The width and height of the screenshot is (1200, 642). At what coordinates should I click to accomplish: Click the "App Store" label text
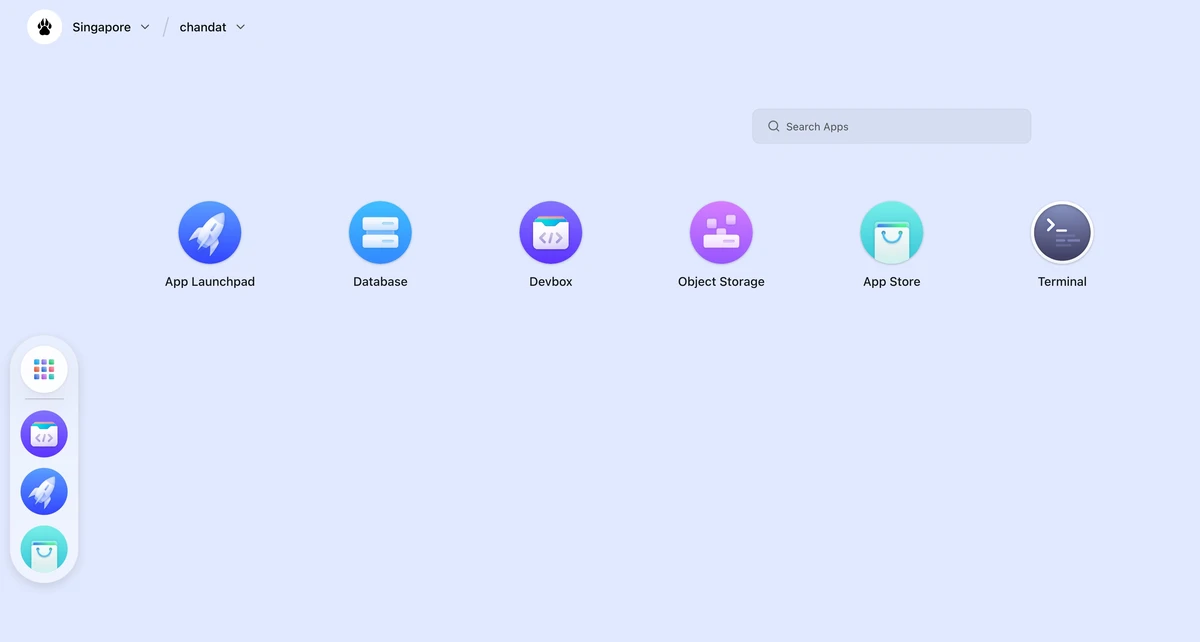[x=892, y=282]
